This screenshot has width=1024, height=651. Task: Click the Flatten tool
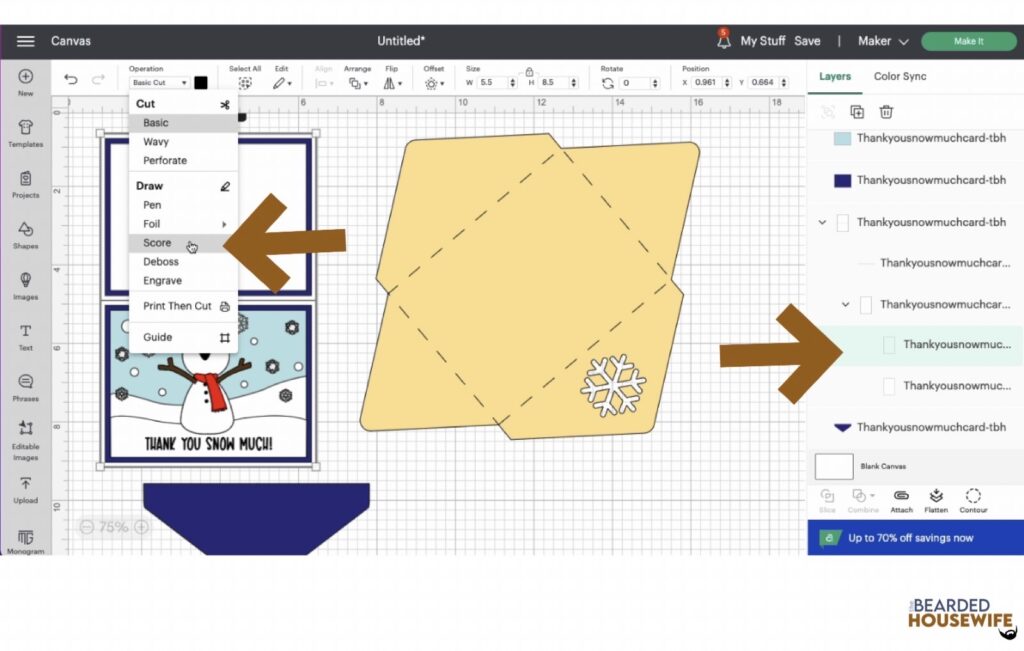(936, 500)
